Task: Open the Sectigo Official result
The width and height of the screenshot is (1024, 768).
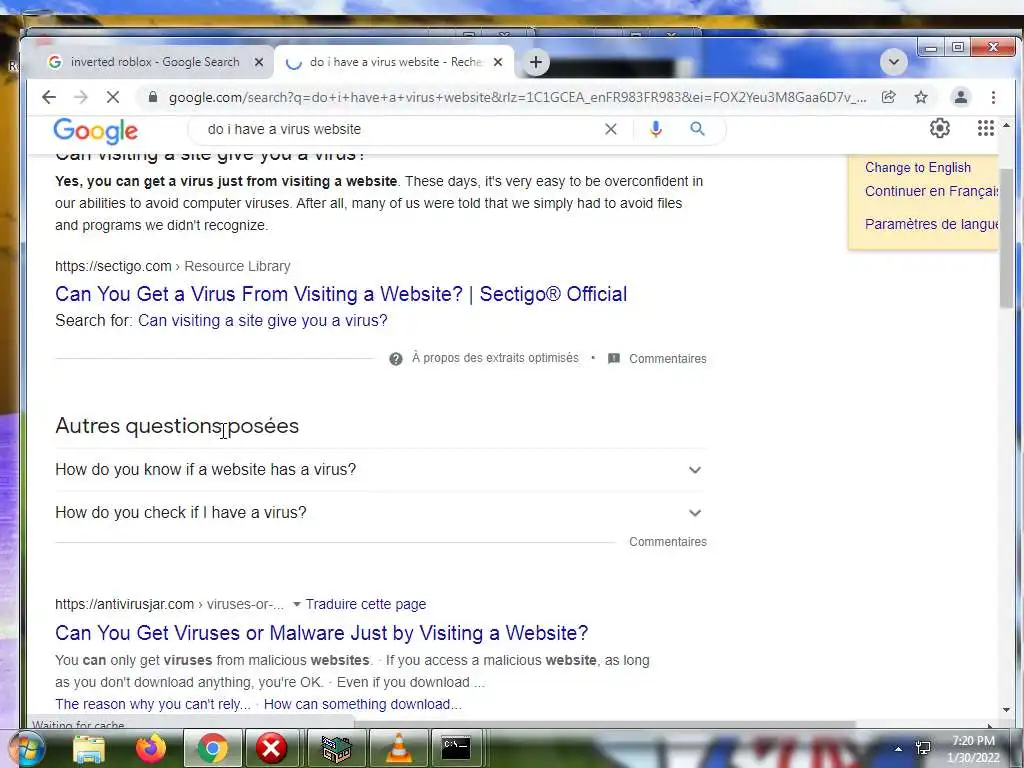Action: click(341, 294)
